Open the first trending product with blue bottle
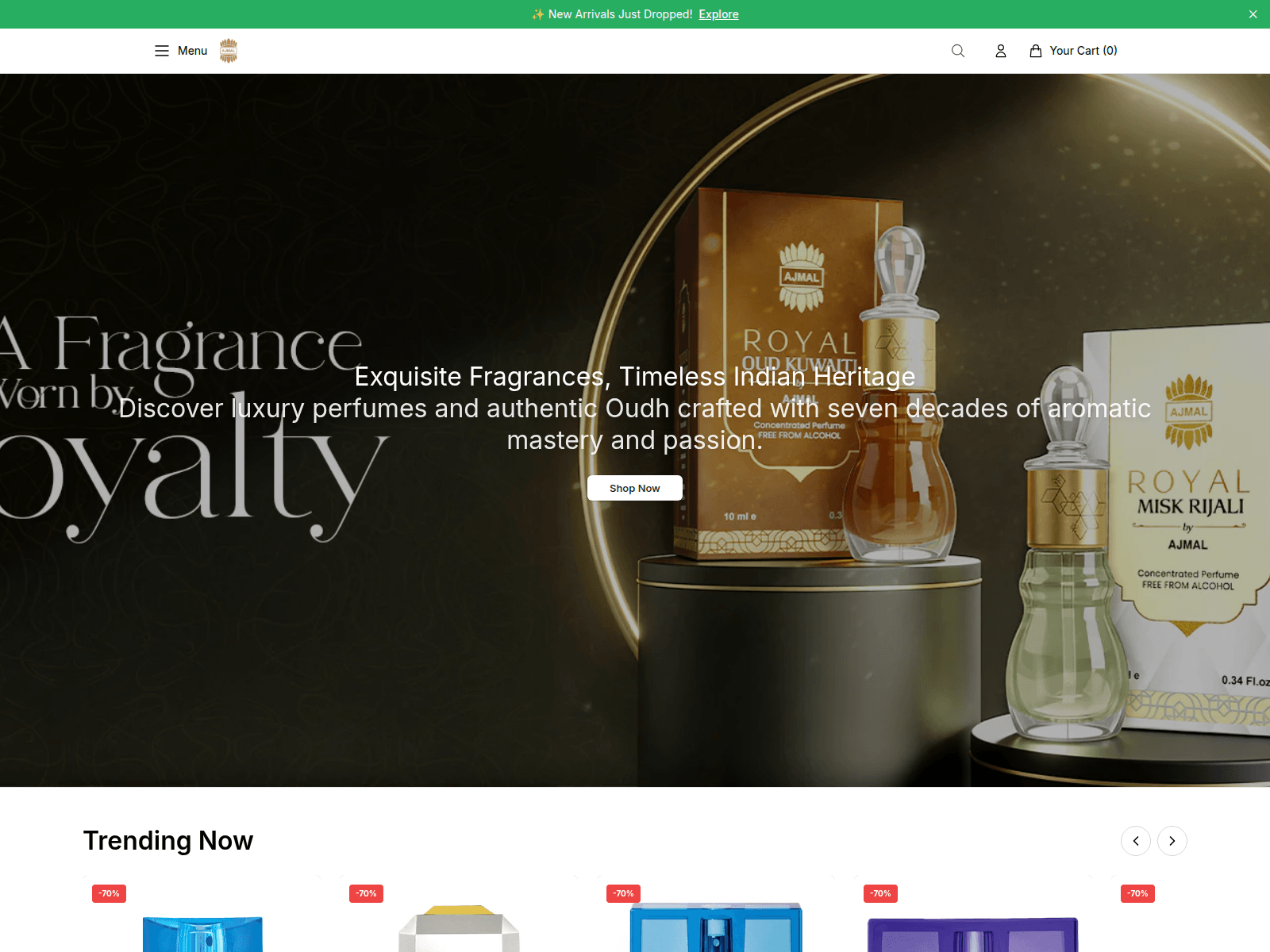This screenshot has height=952, width=1270. pos(202,915)
